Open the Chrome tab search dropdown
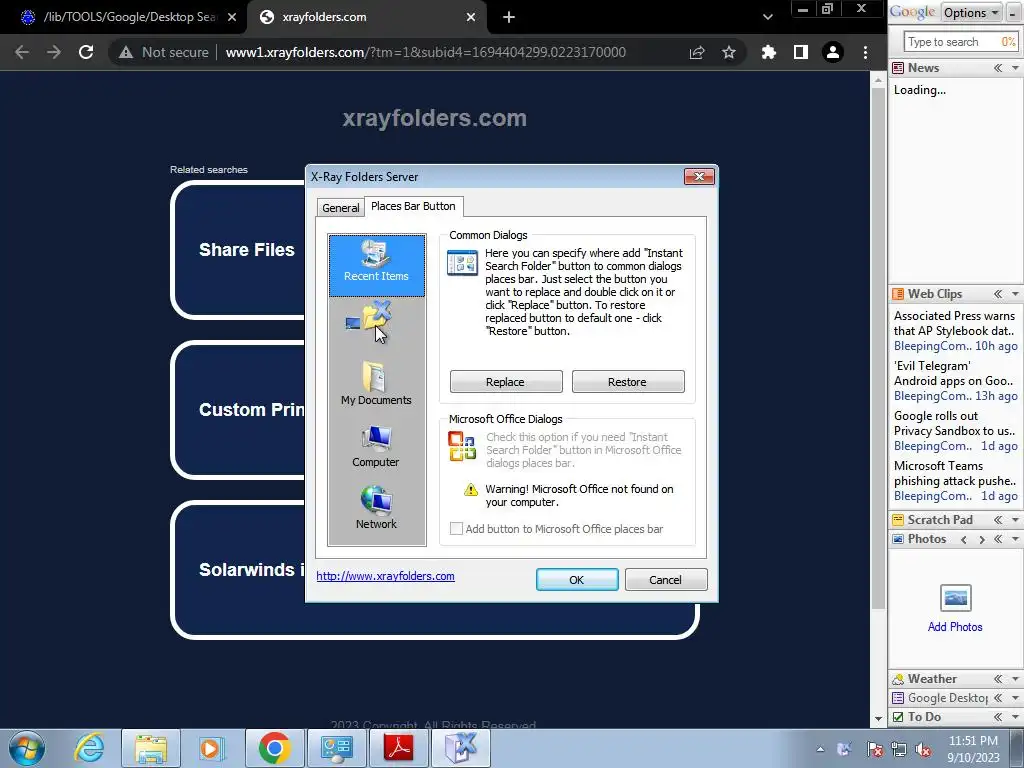 tap(768, 17)
